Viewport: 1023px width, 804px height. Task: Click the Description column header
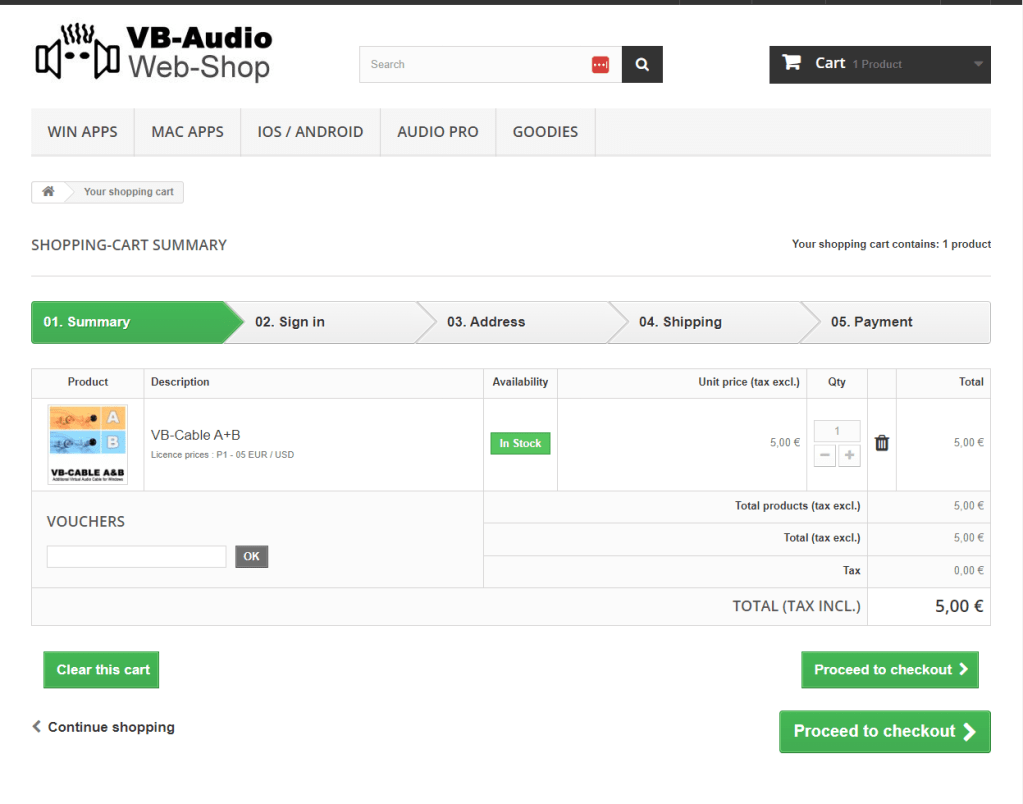coord(180,382)
